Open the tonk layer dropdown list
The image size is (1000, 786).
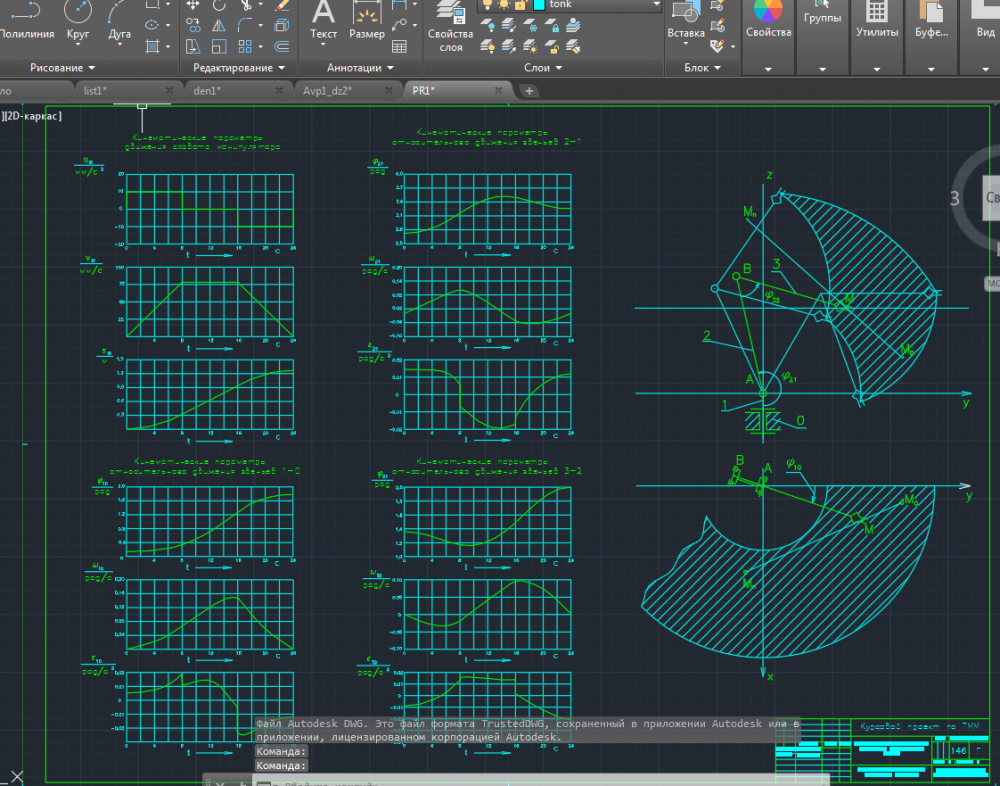pos(656,5)
